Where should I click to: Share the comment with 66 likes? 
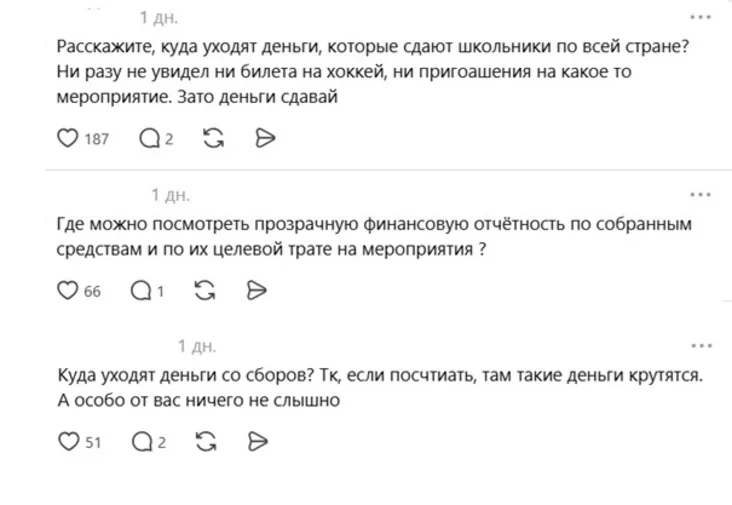tap(256, 290)
